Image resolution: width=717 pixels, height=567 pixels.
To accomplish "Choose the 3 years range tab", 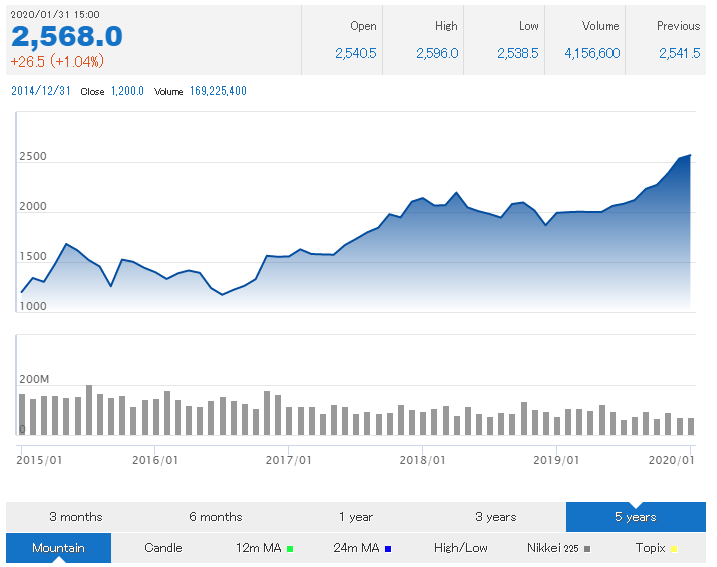I will click(496, 517).
